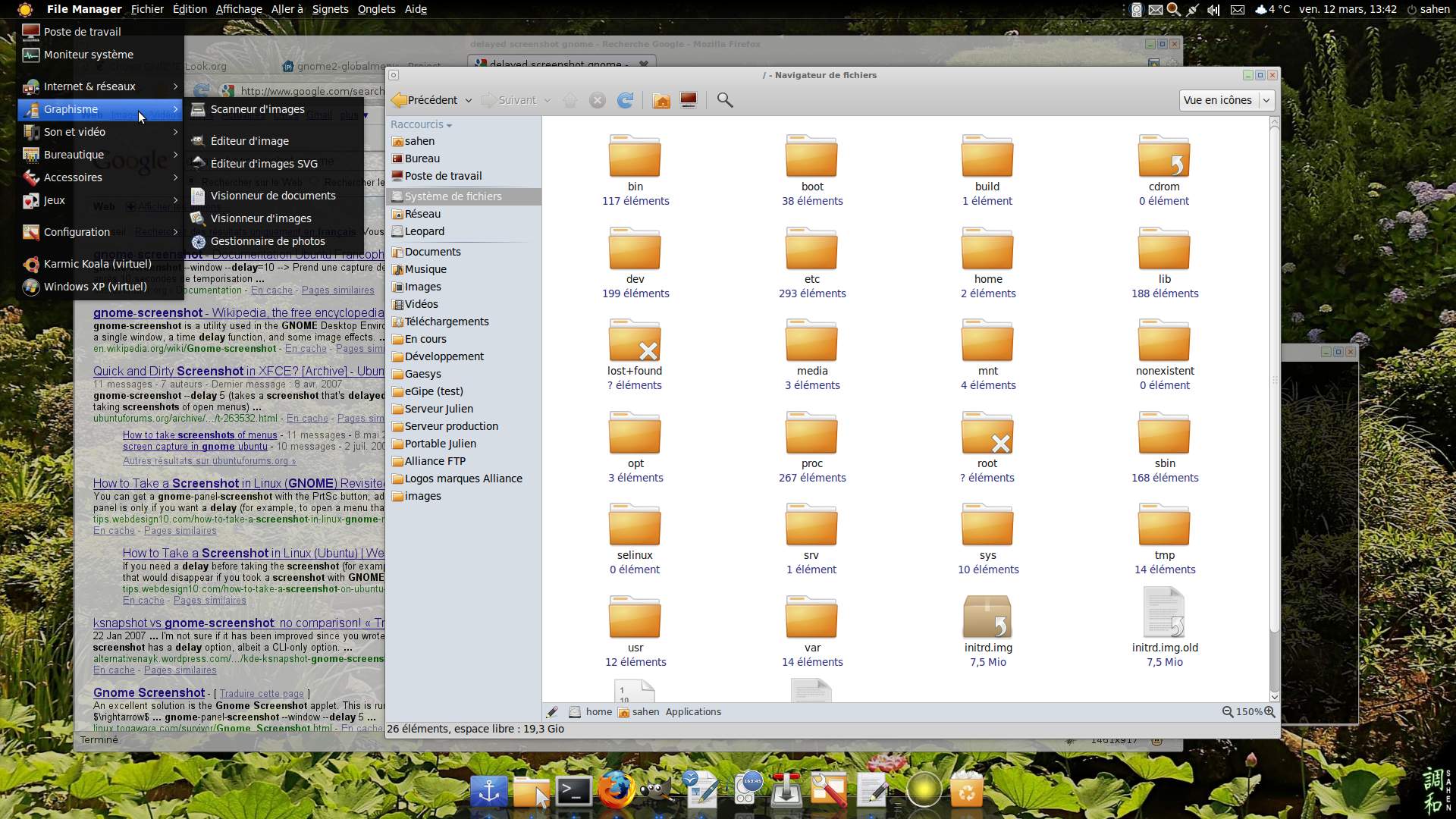This screenshot has width=1456, height=819.
Task: Select Scanneur d'images in the submenu
Action: 274,109
